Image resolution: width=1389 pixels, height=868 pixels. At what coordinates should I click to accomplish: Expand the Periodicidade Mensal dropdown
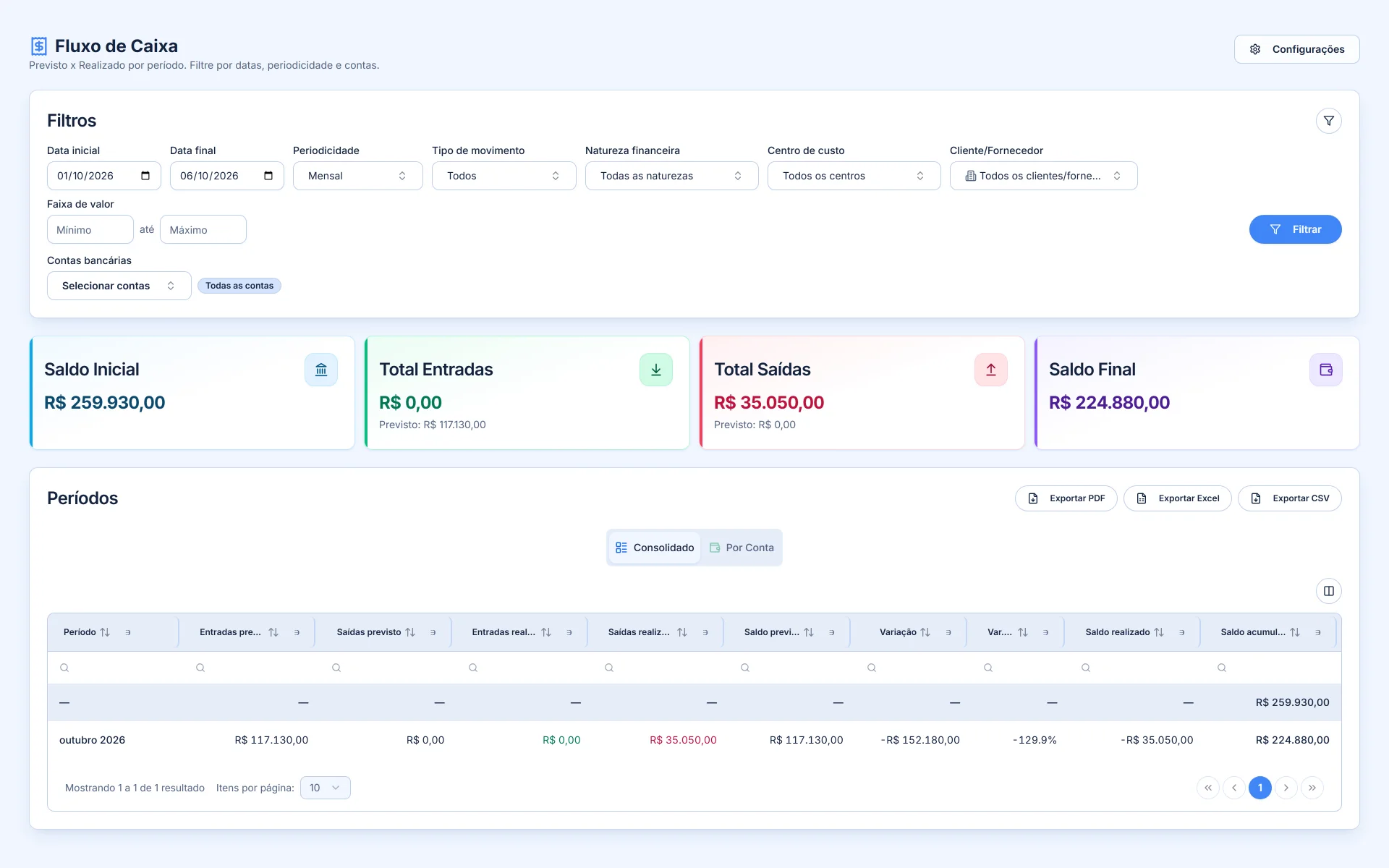(x=357, y=176)
